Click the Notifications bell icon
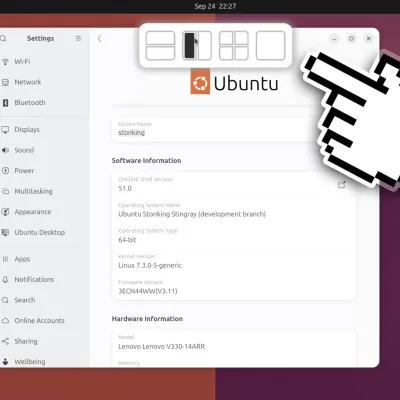Image resolution: width=400 pixels, height=400 pixels. pyautogui.click(x=5, y=280)
